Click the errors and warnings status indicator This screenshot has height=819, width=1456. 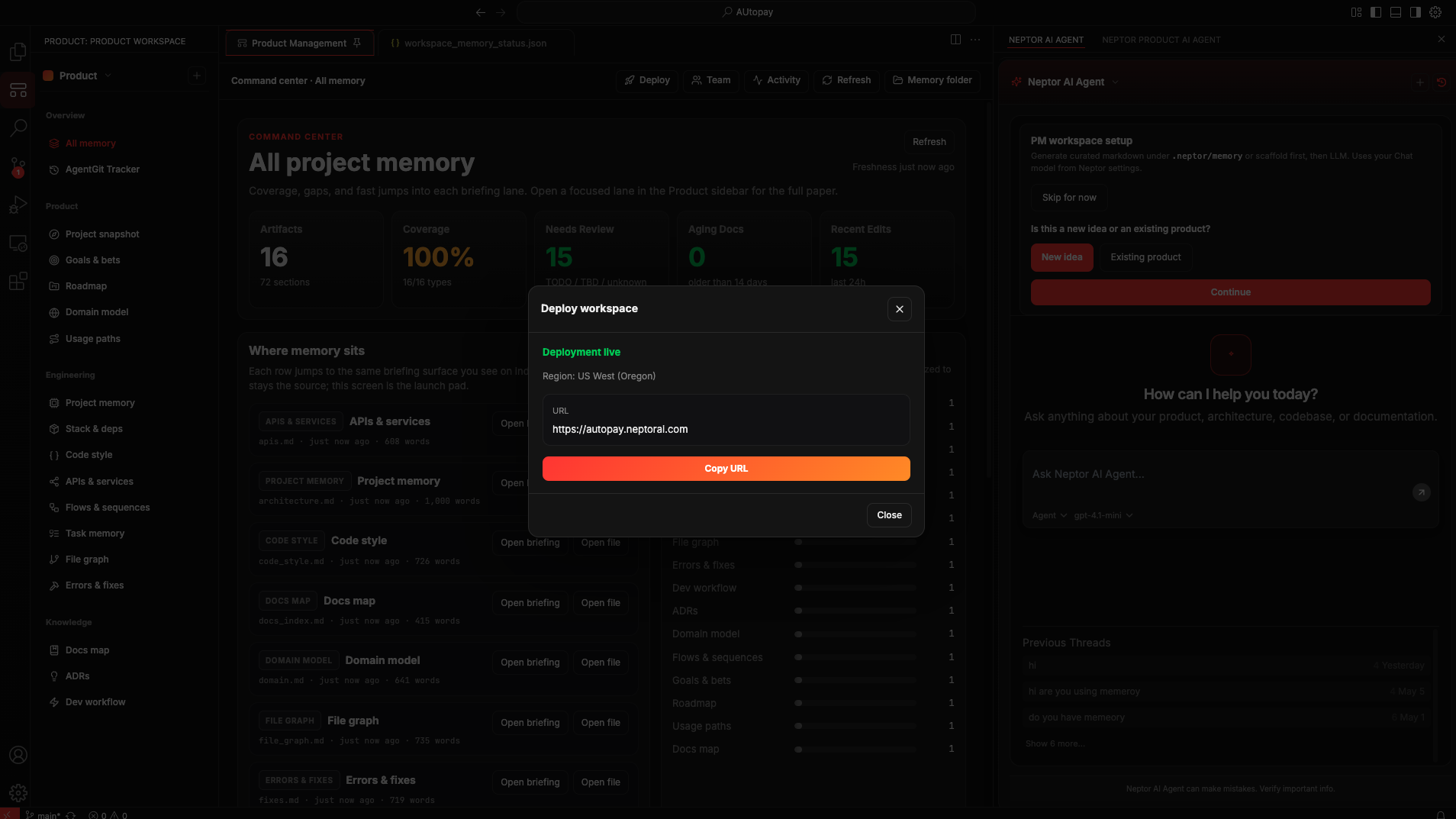click(x=108, y=814)
